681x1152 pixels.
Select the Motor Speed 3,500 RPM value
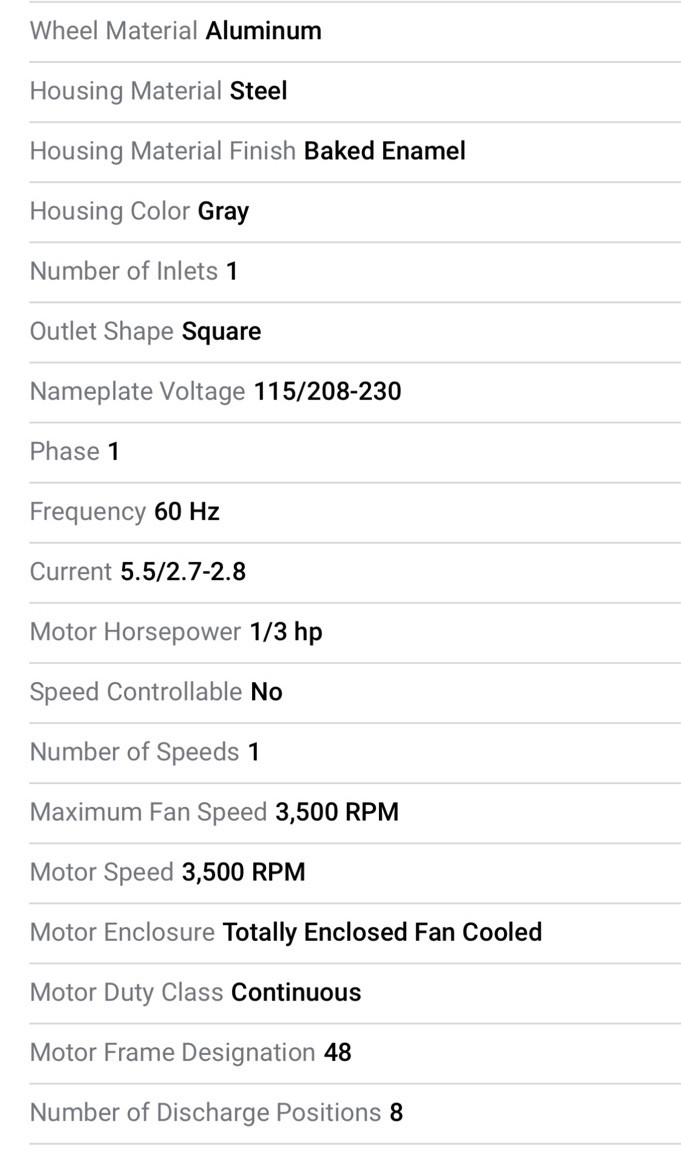tap(243, 873)
